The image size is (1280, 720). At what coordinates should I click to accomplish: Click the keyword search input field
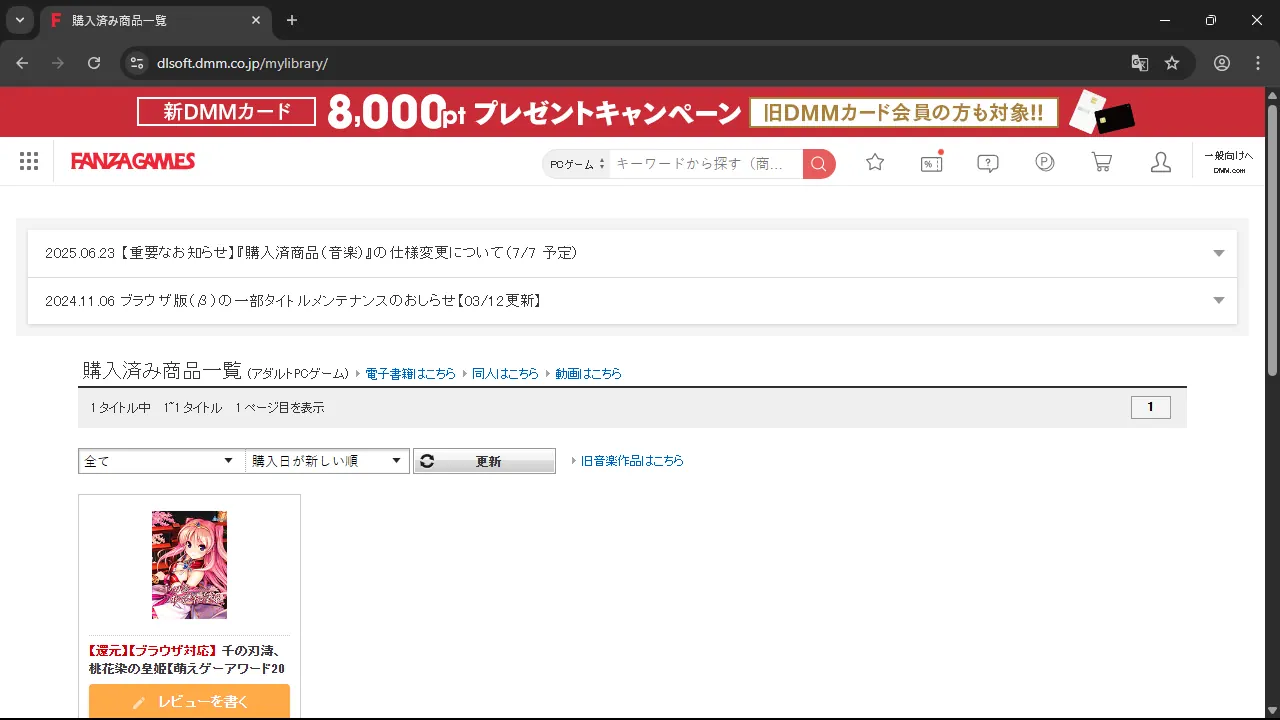(706, 164)
